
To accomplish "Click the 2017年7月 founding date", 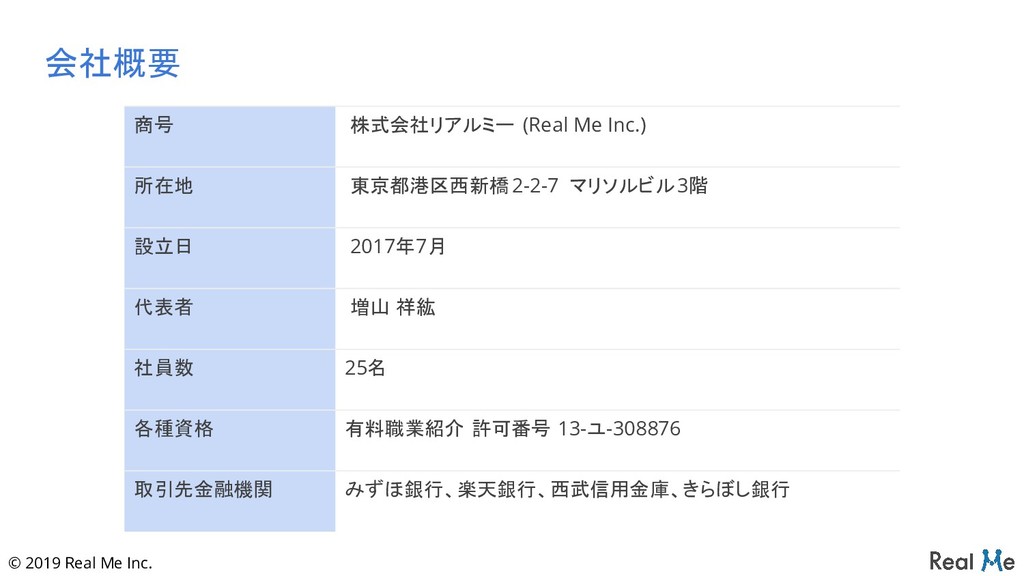I will [x=397, y=247].
